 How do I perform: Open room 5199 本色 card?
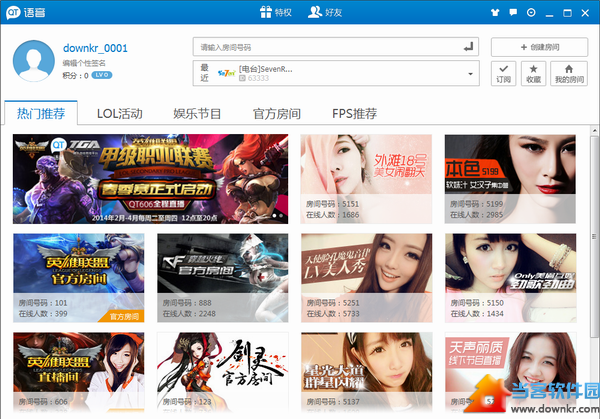[510, 179]
